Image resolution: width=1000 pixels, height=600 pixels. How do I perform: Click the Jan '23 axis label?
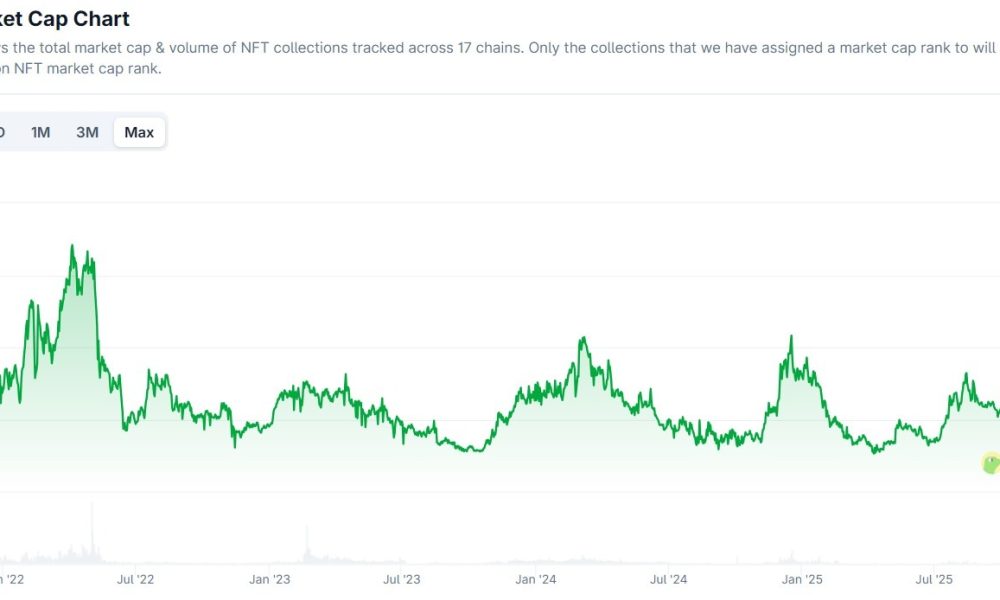point(270,578)
